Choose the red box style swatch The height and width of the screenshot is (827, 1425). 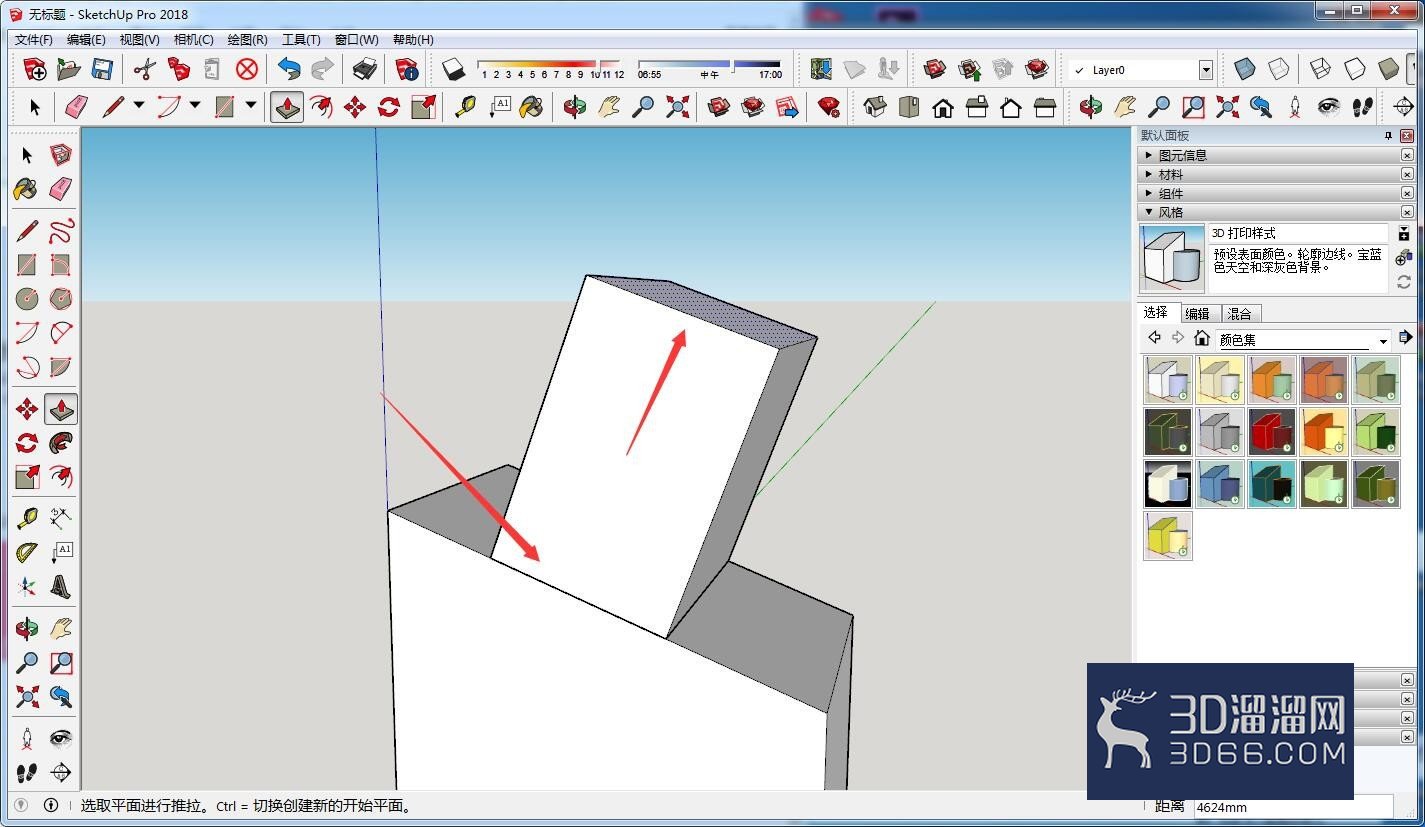click(1272, 432)
